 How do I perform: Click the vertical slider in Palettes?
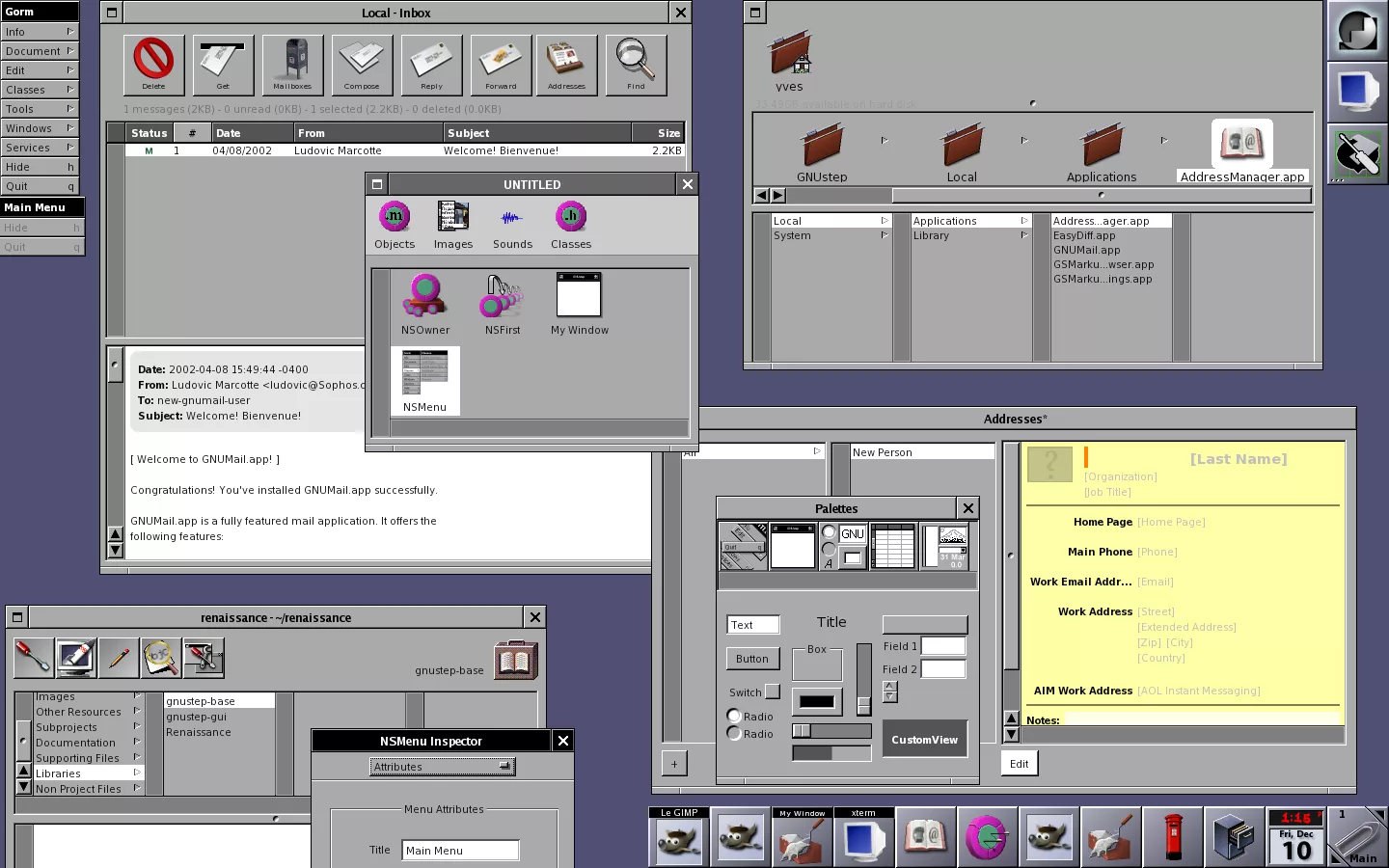pos(863,679)
